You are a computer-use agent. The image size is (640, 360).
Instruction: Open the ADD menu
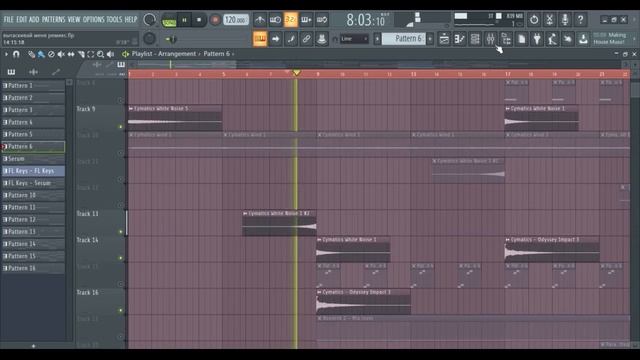(34, 20)
